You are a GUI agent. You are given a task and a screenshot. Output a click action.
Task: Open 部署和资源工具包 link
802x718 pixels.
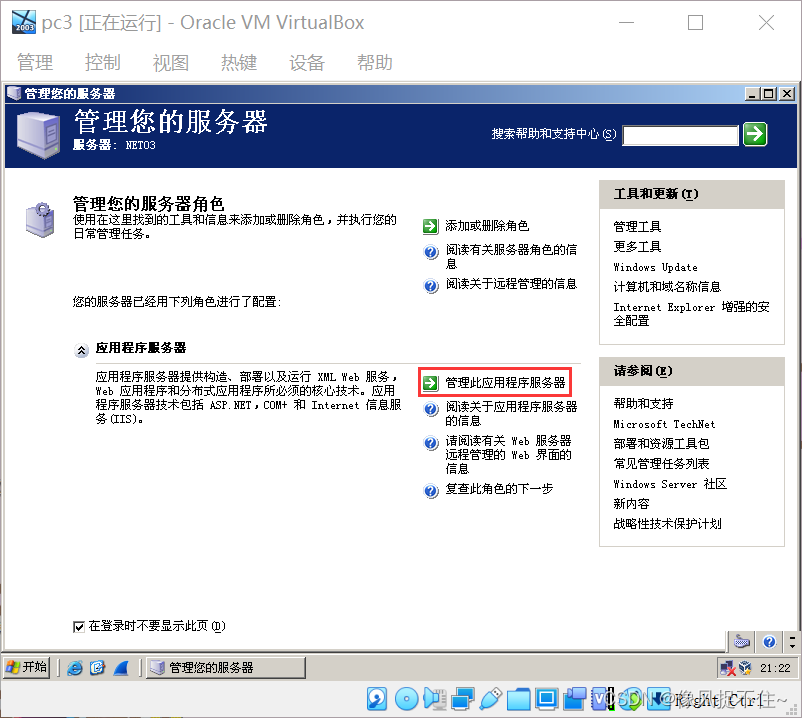click(x=661, y=443)
